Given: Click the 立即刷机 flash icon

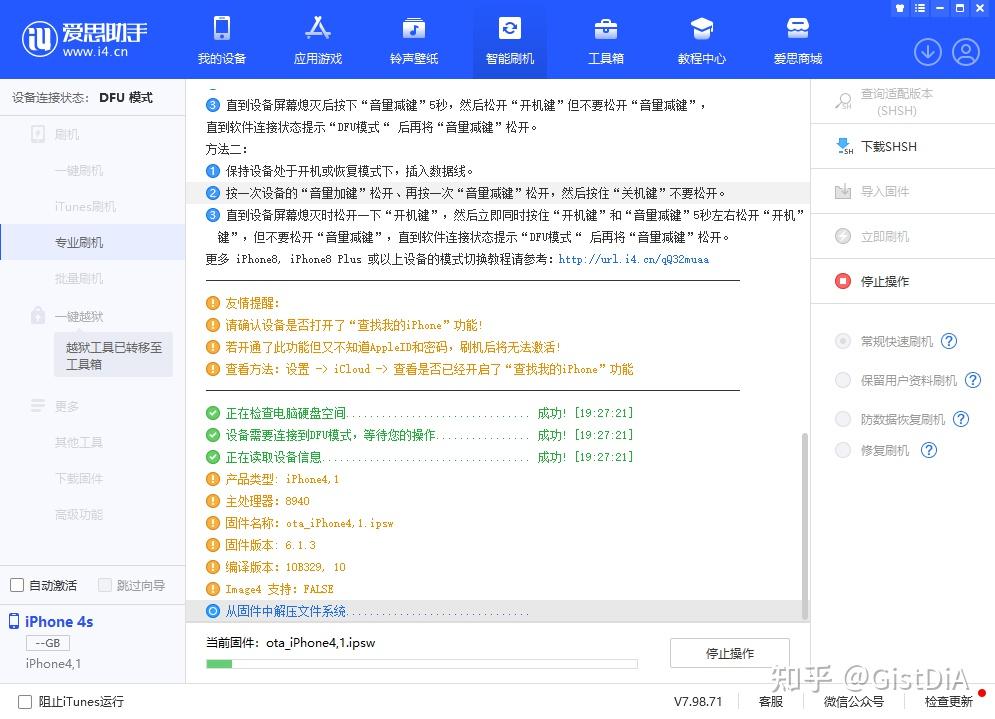Looking at the screenshot, I should (x=843, y=236).
